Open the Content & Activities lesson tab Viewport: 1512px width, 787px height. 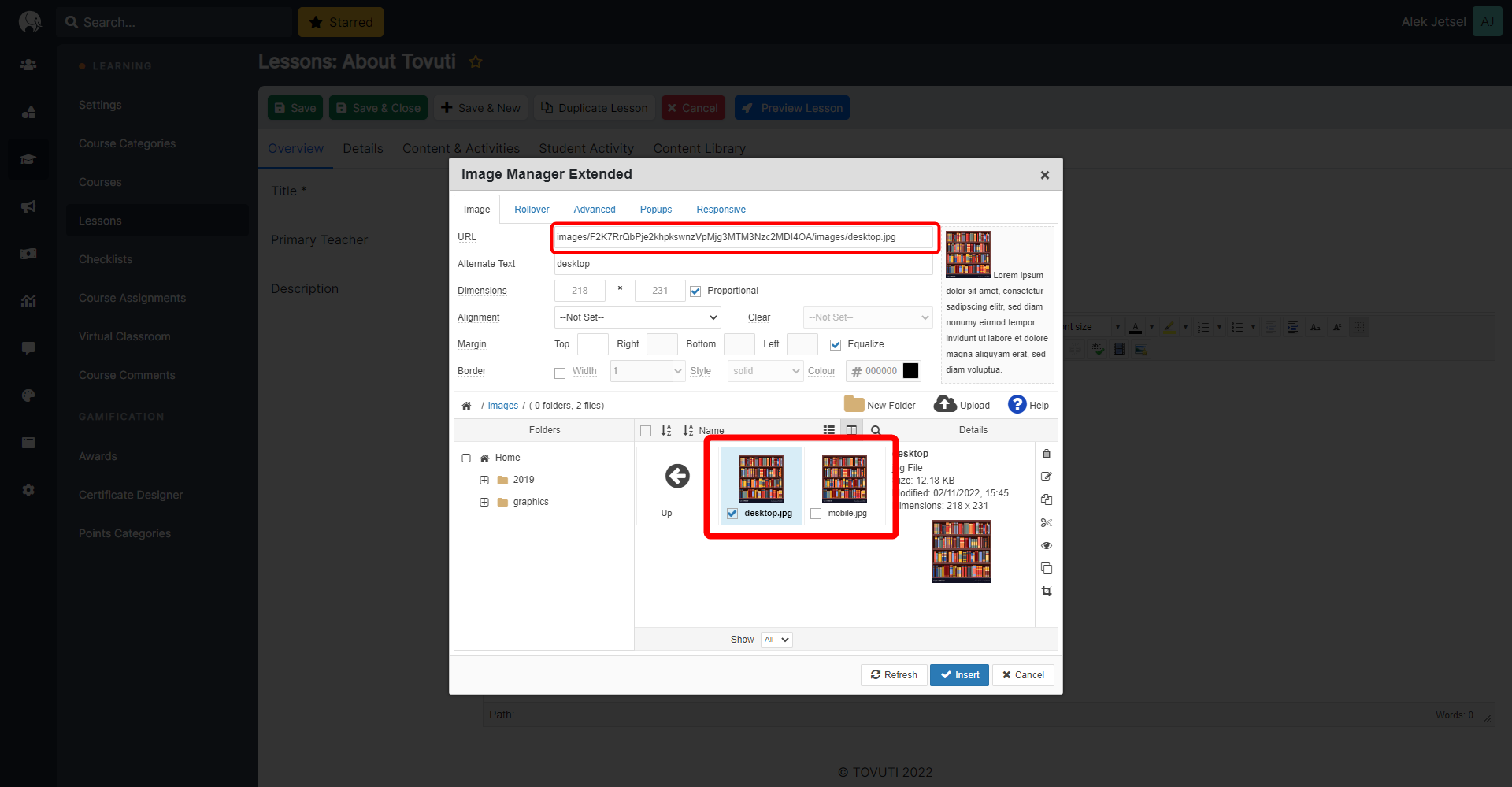pyautogui.click(x=461, y=148)
